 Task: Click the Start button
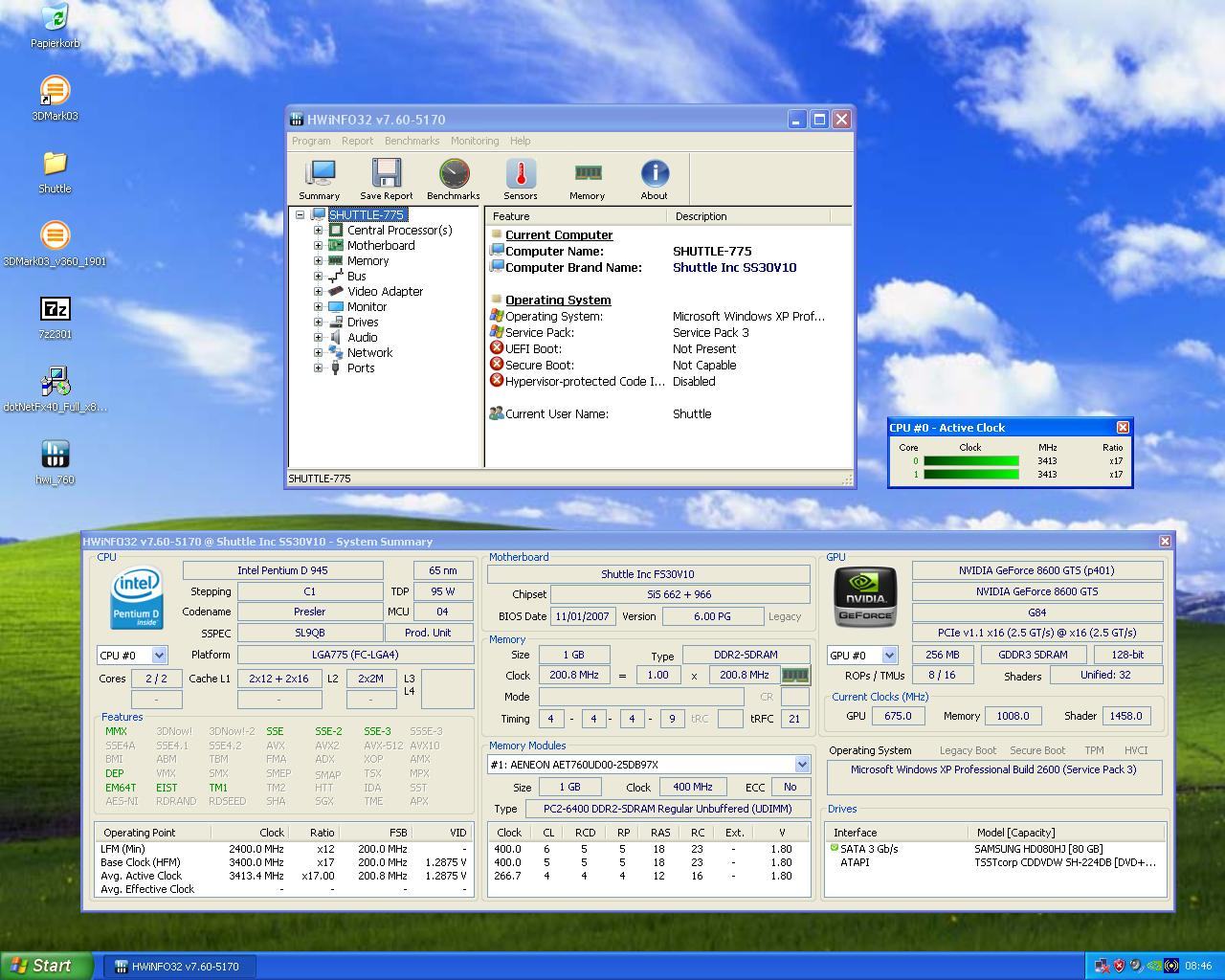47,966
